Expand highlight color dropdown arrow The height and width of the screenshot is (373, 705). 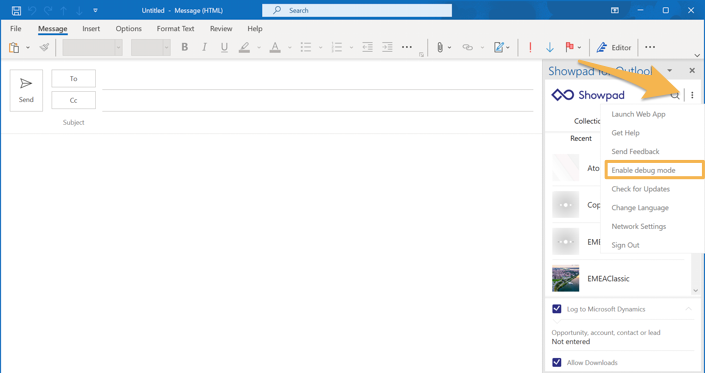pos(259,48)
